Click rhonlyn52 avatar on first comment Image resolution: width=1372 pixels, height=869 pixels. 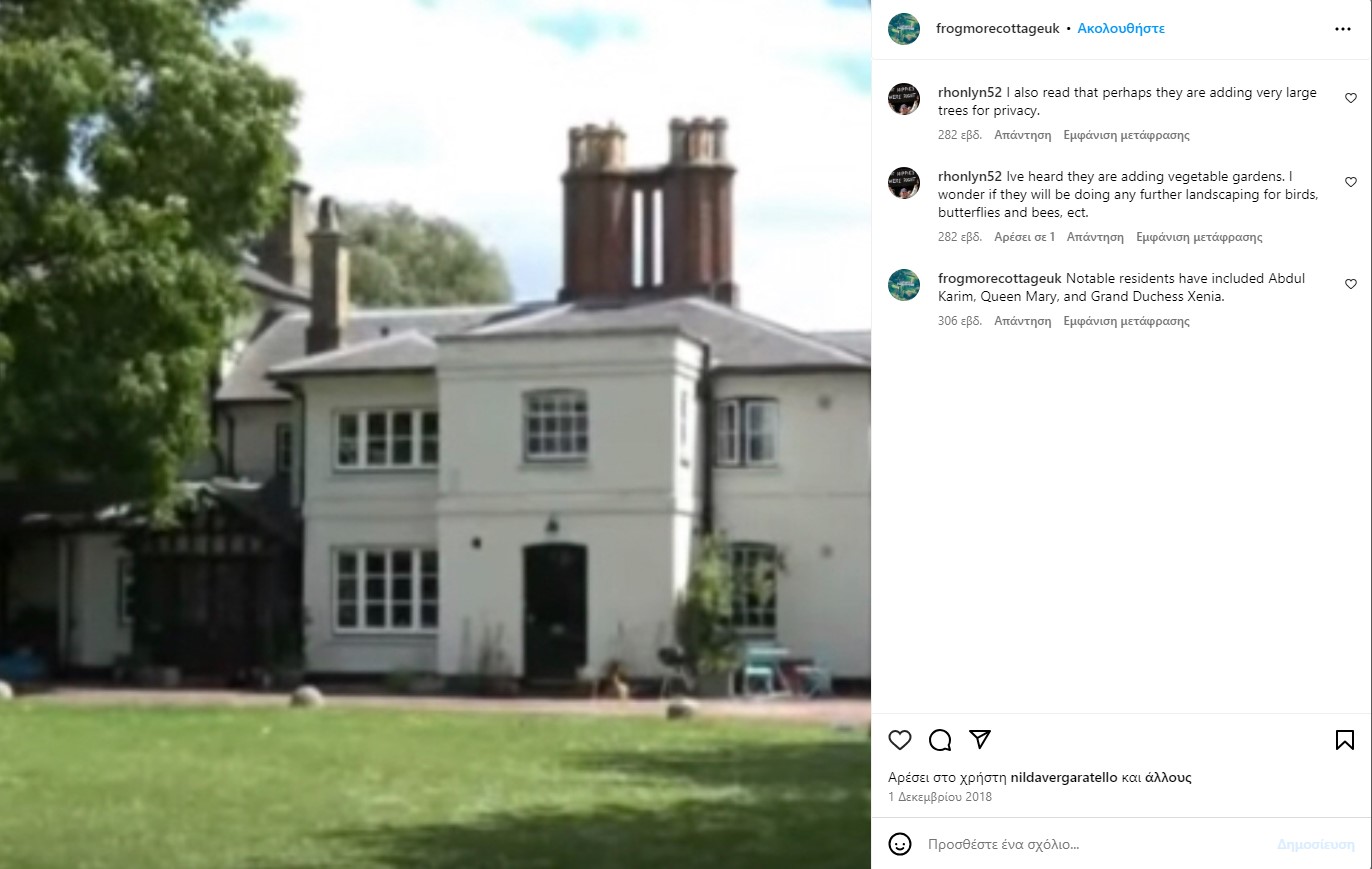[x=904, y=99]
